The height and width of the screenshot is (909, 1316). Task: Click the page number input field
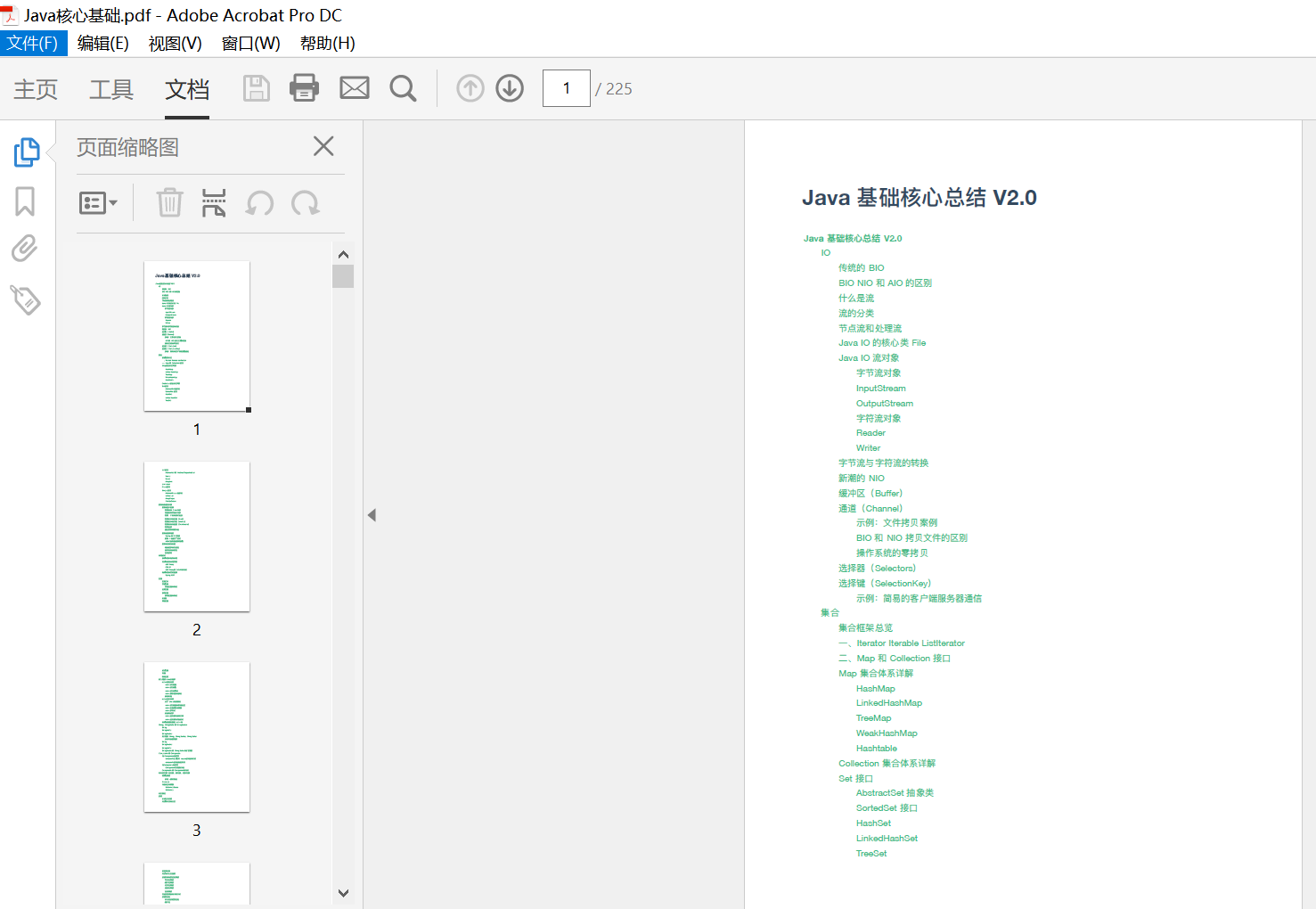pos(567,88)
